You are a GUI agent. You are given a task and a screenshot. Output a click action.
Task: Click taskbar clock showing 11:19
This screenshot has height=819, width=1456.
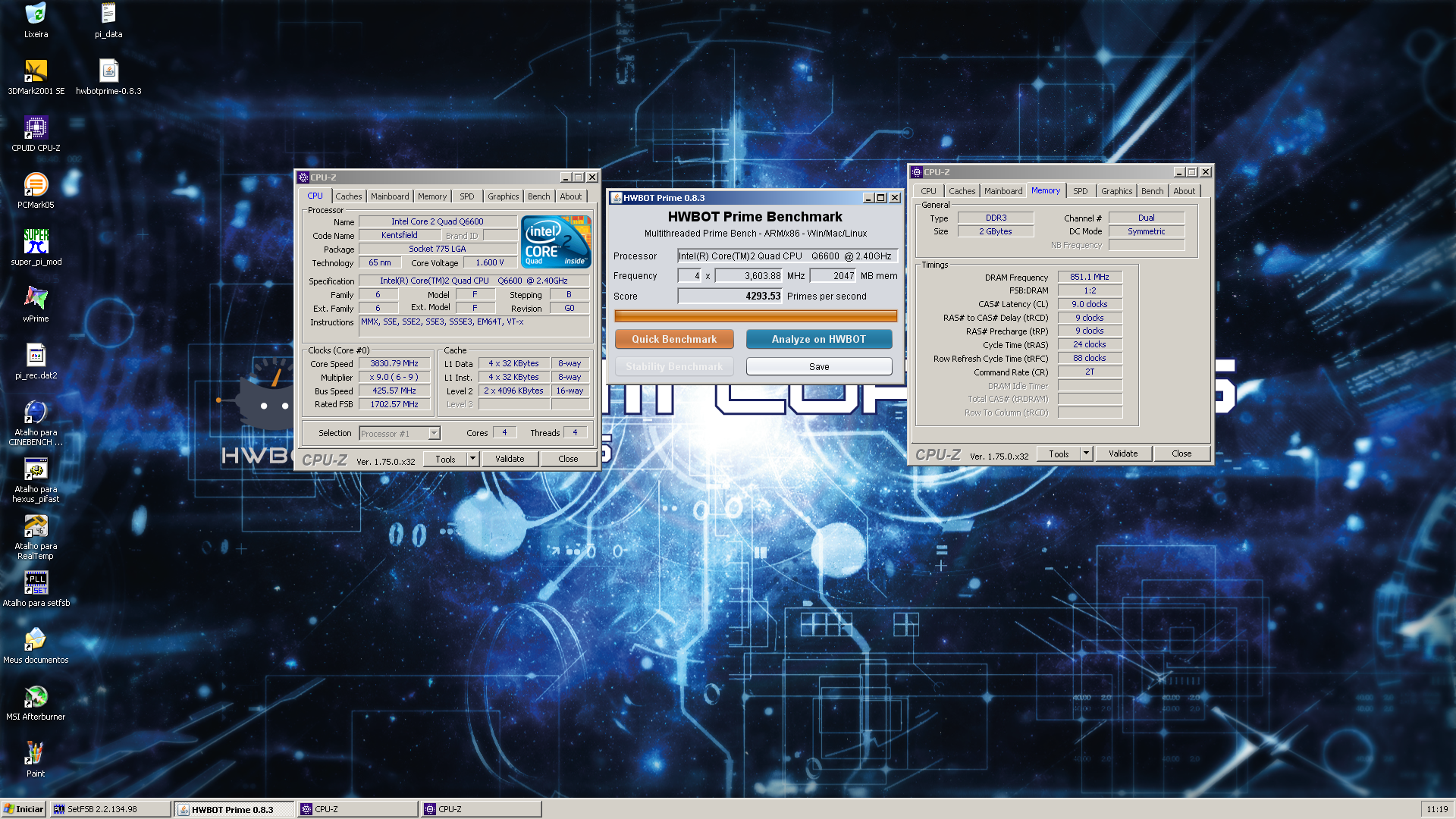[1437, 809]
